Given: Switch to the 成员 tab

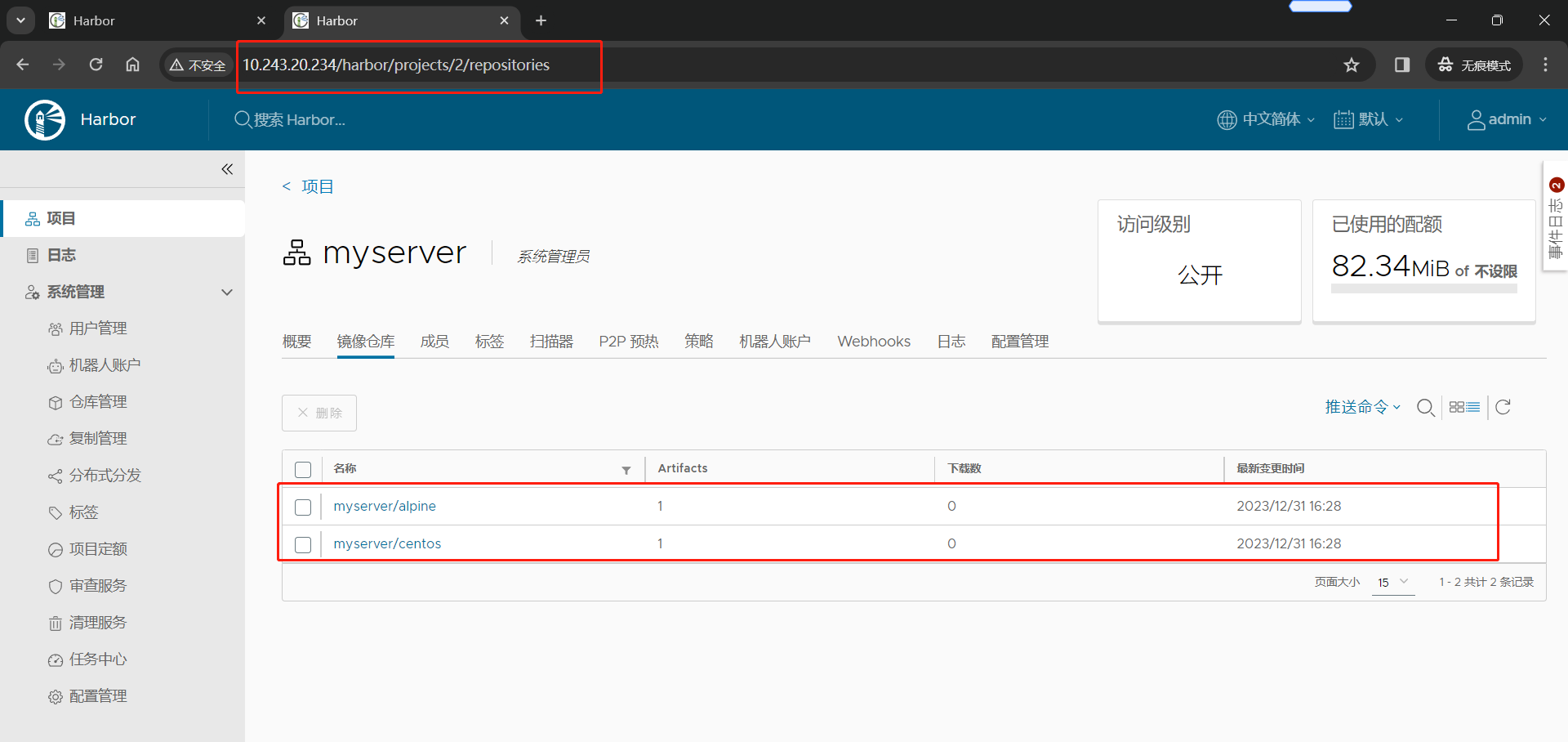Looking at the screenshot, I should pyautogui.click(x=434, y=342).
